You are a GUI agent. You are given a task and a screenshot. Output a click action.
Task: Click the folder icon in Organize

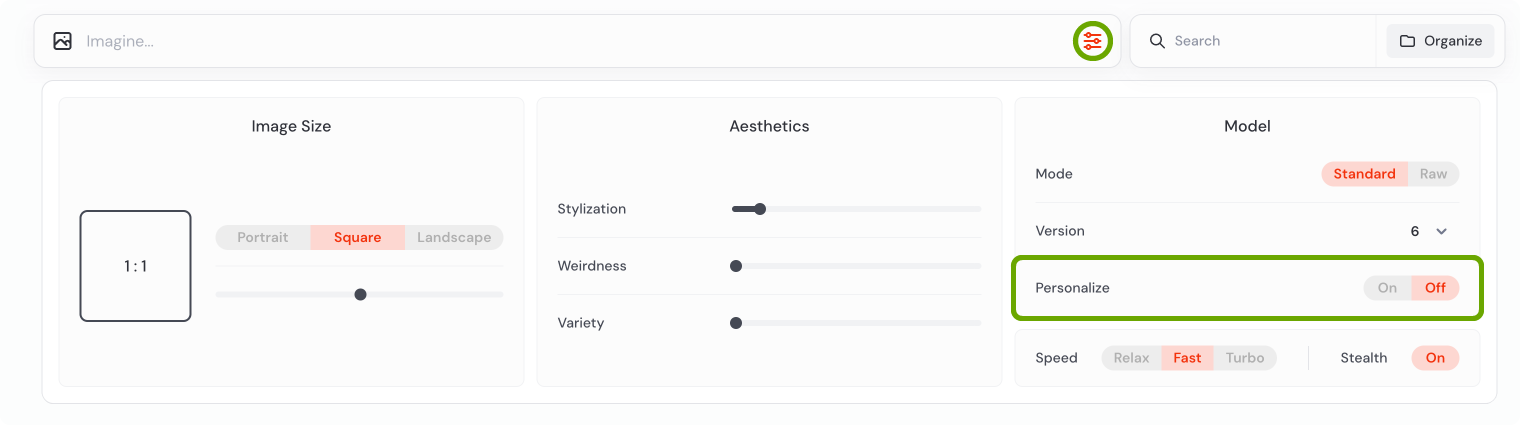coord(1407,41)
